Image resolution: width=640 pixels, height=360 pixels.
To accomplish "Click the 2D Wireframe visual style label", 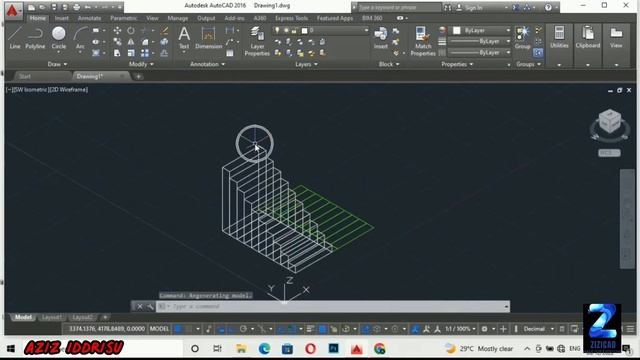I will coord(68,89).
